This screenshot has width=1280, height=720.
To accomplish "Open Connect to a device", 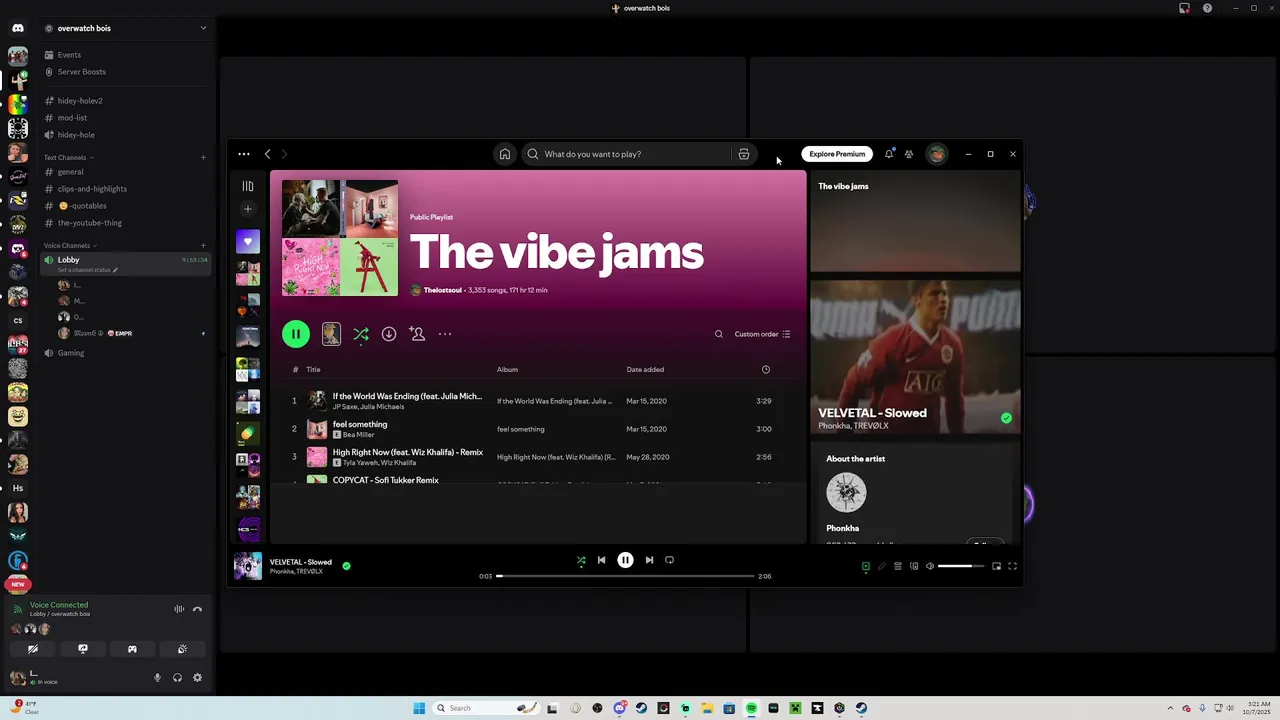I will 914,566.
